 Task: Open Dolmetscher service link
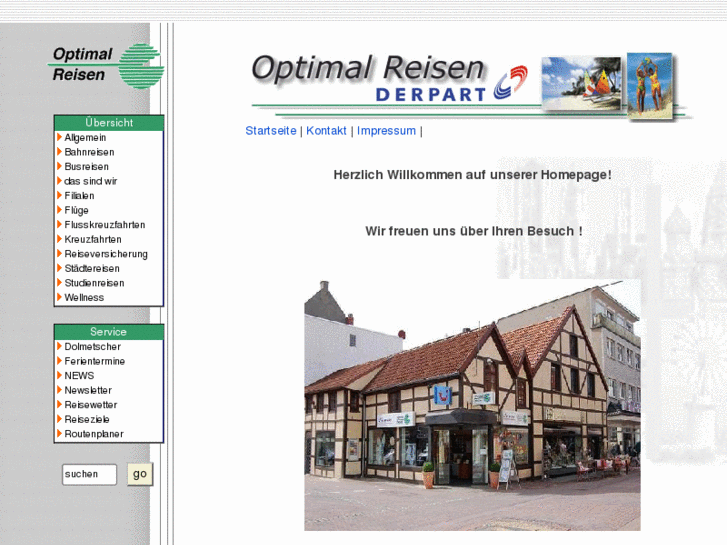coord(93,347)
